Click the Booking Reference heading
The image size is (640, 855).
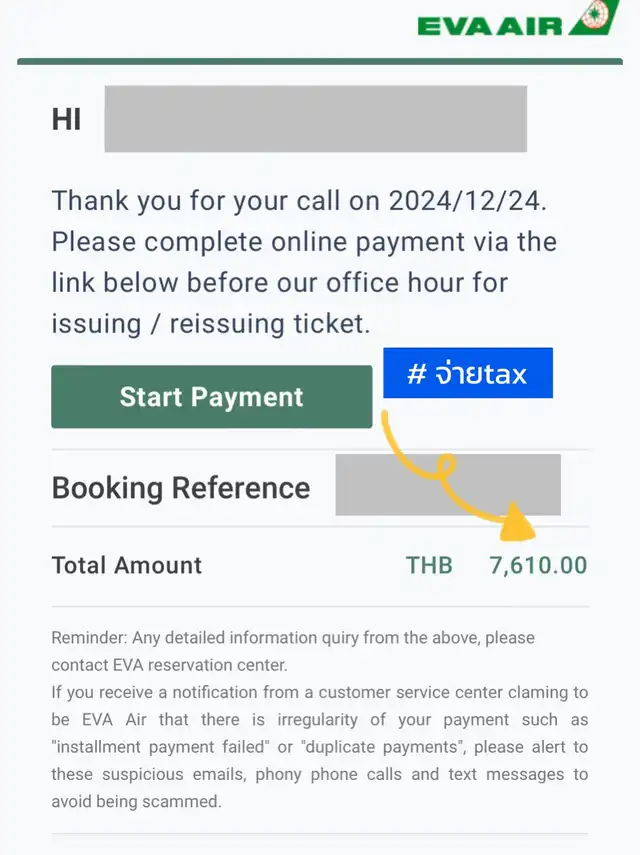[181, 488]
